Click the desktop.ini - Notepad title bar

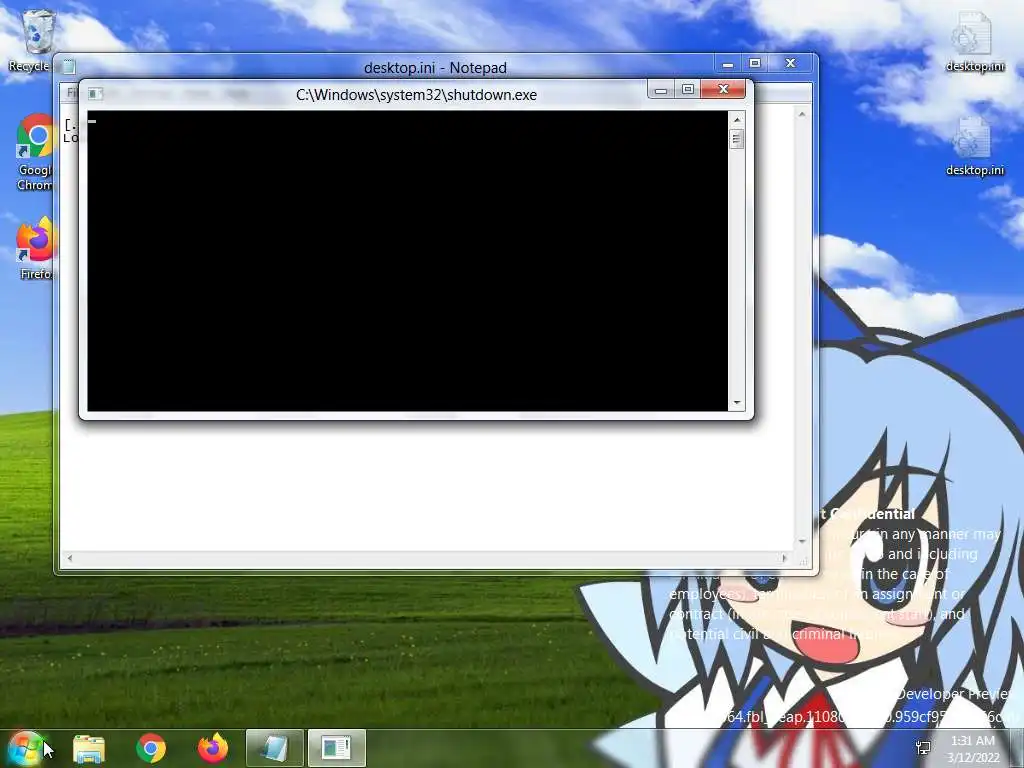435,67
